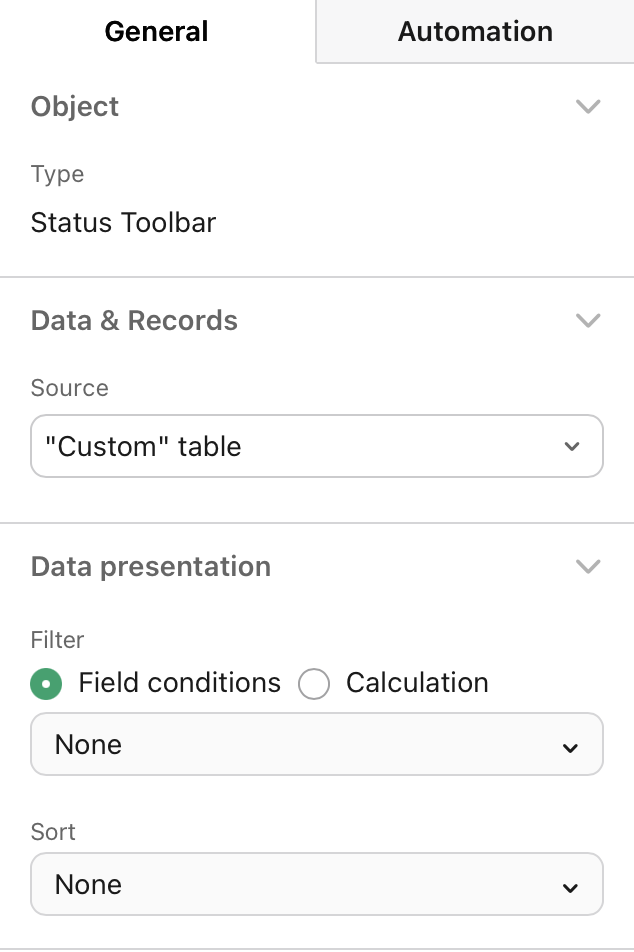Screen dimensions: 634x952
Task: Click the Status Toolbar type label
Action: [122, 222]
